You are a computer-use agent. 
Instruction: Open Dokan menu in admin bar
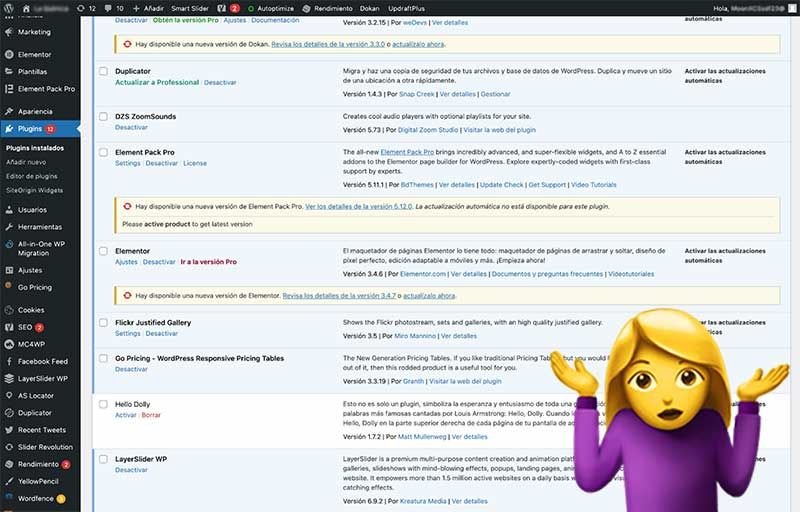tap(369, 8)
